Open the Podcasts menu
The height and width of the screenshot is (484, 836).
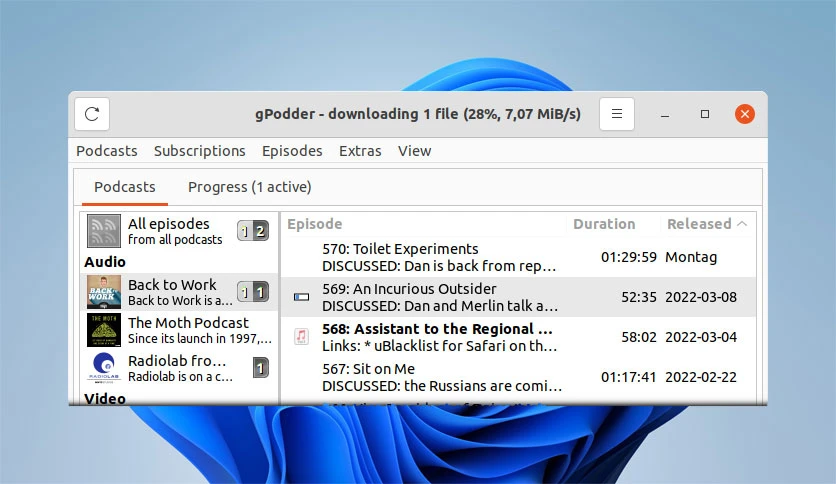coord(107,151)
